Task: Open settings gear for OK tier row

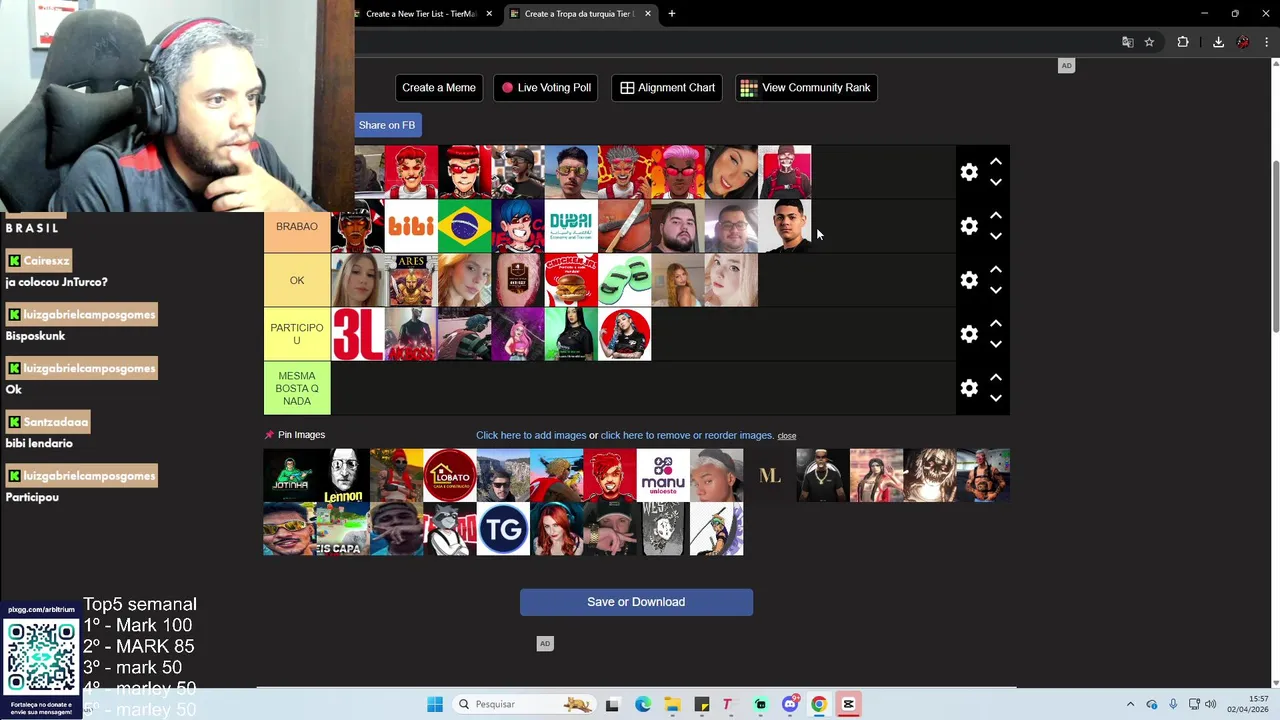Action: coord(969,280)
